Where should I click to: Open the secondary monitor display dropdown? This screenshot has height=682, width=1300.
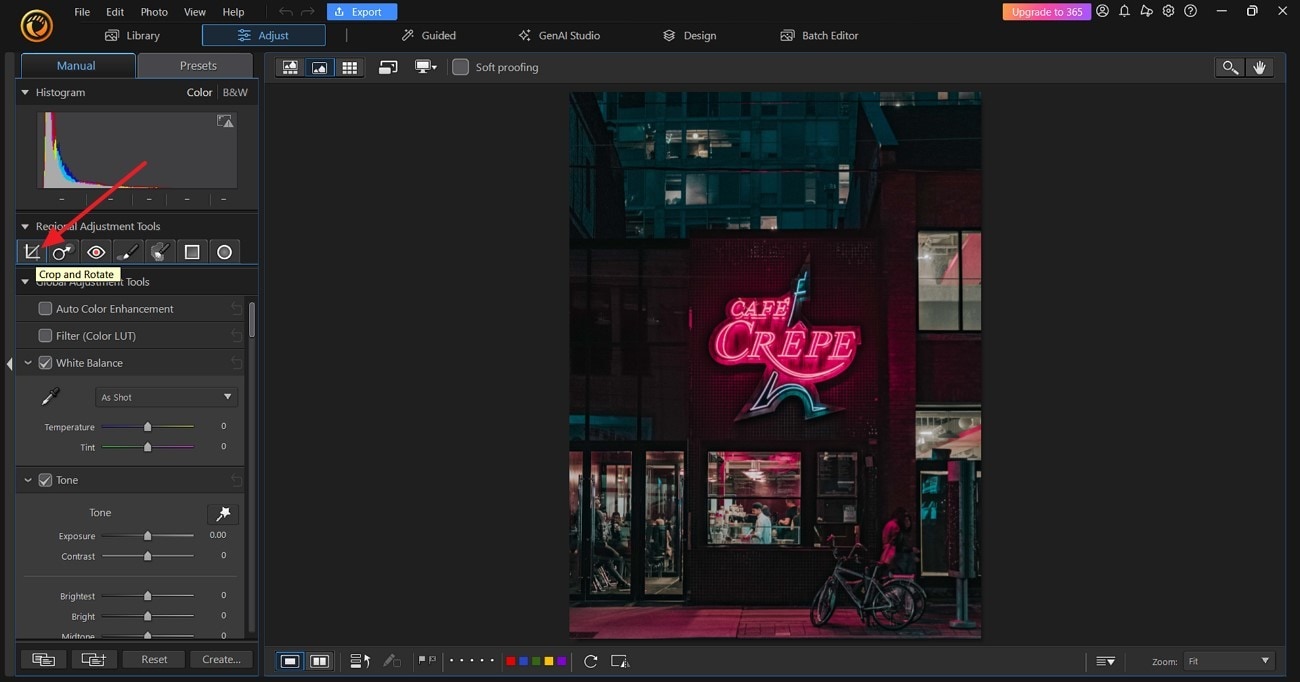click(426, 67)
